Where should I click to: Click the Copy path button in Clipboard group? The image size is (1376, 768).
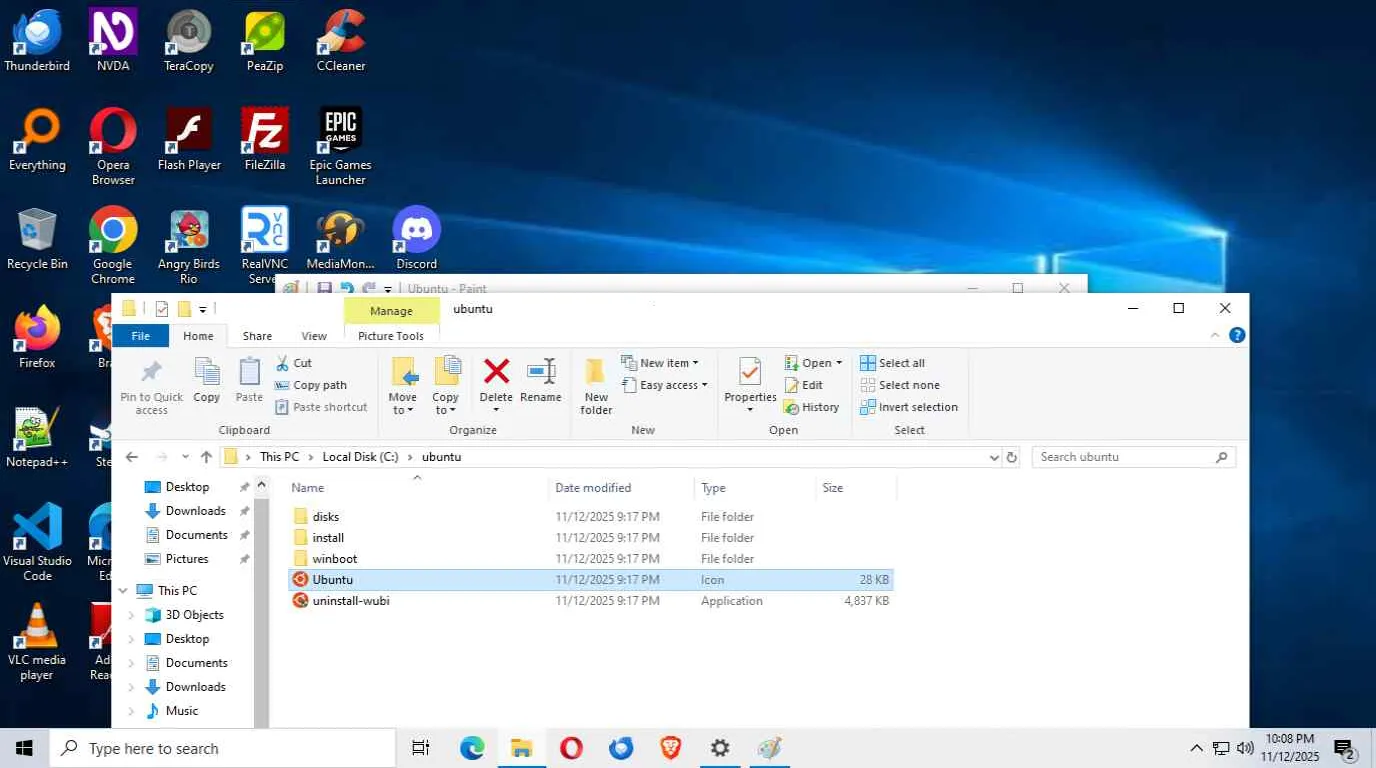[x=311, y=385]
